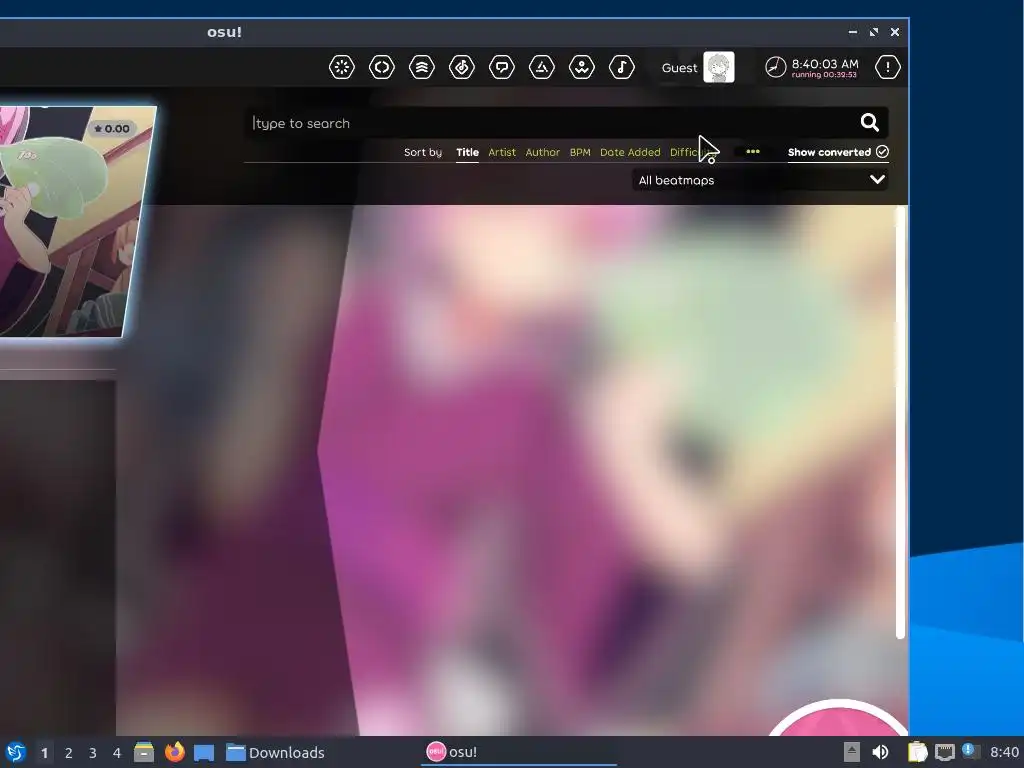Image resolution: width=1024 pixels, height=768 pixels.
Task: Select the beatmap thumbnail with 0.00 stars
Action: pos(72,221)
